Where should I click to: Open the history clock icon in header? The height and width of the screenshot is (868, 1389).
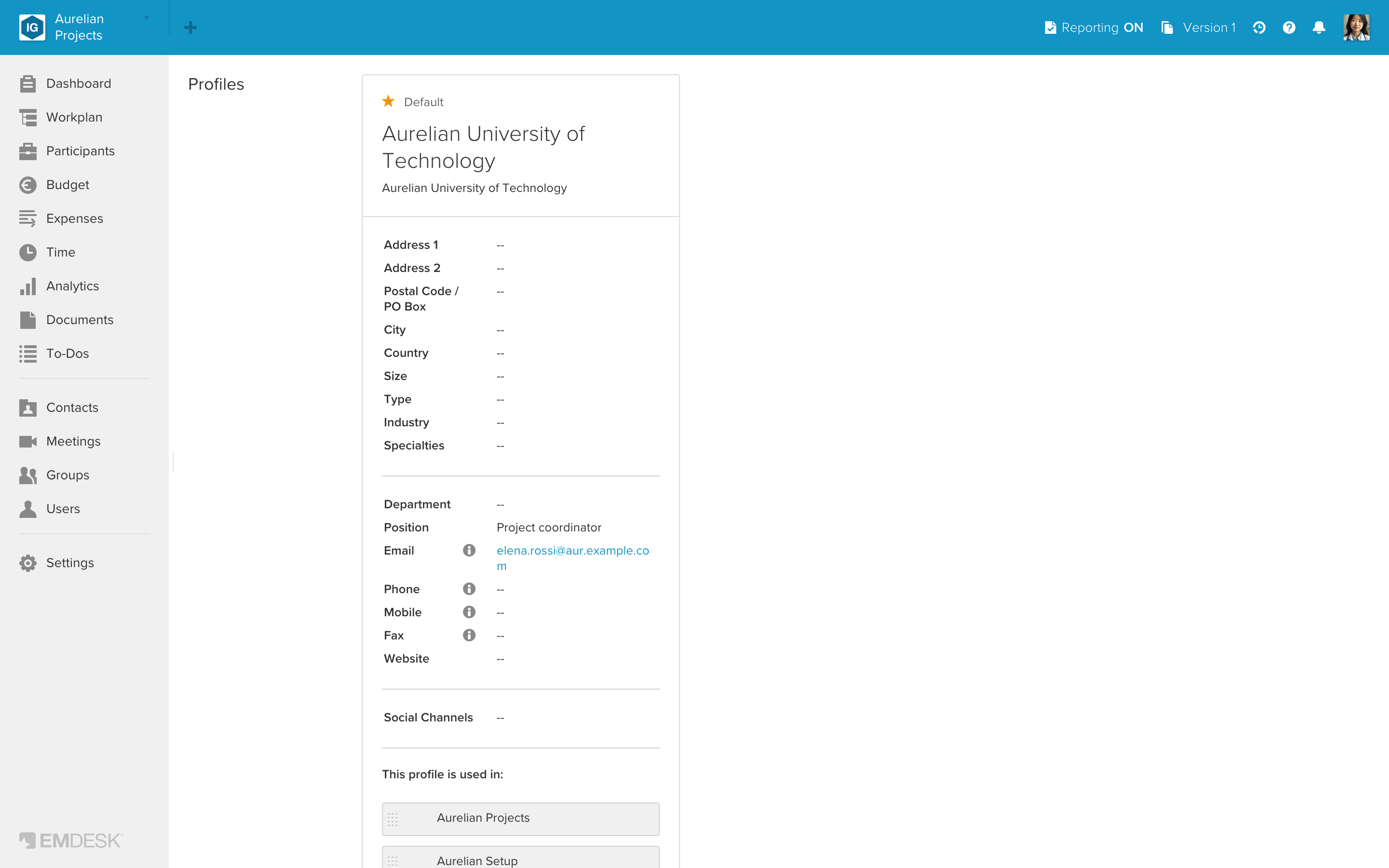tap(1259, 27)
